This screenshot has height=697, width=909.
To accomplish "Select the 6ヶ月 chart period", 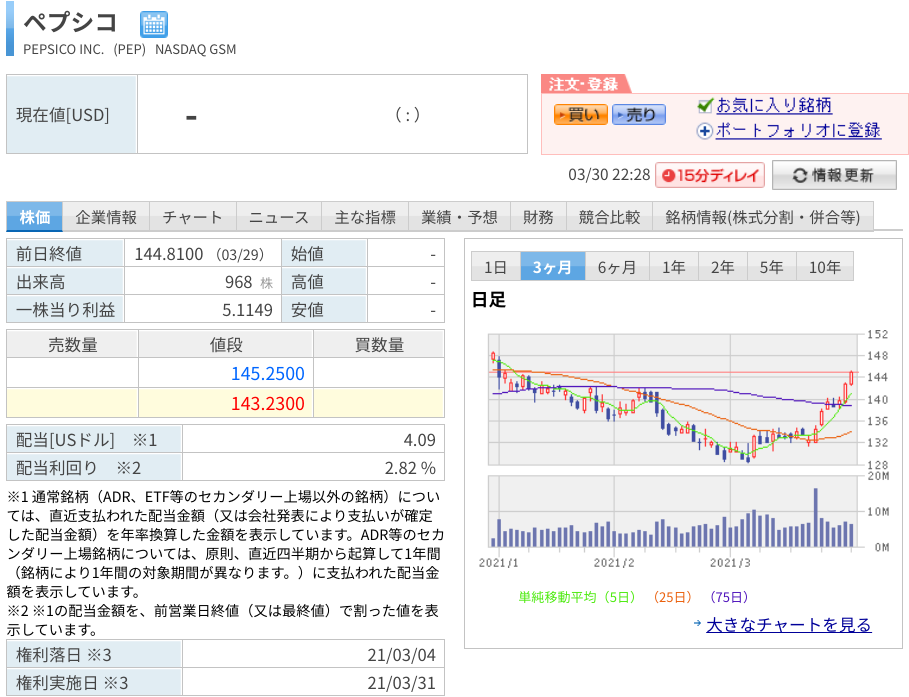I will pyautogui.click(x=617, y=267).
